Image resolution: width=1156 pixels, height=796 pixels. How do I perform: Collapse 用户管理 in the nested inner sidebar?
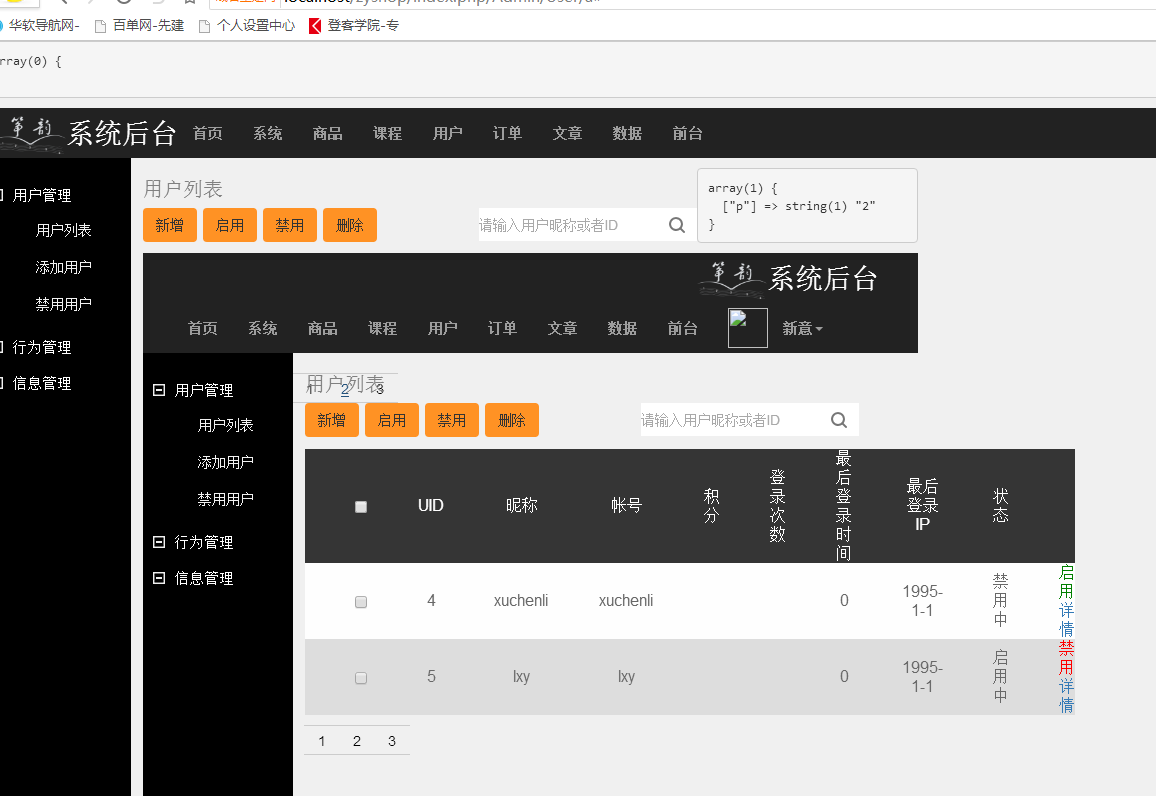159,390
